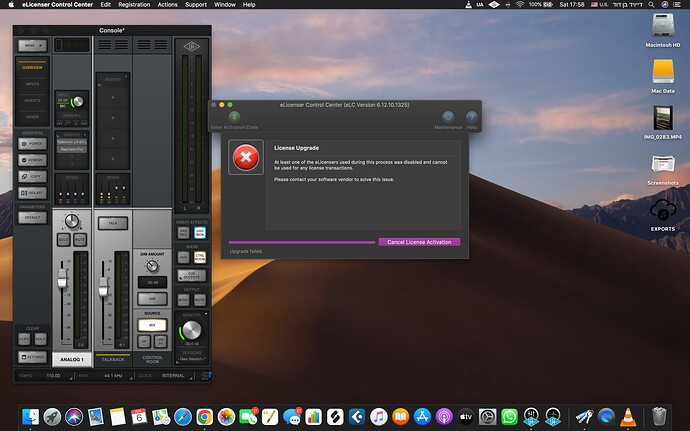
Task: Open the Console MENU dropdown
Action: (x=33, y=45)
